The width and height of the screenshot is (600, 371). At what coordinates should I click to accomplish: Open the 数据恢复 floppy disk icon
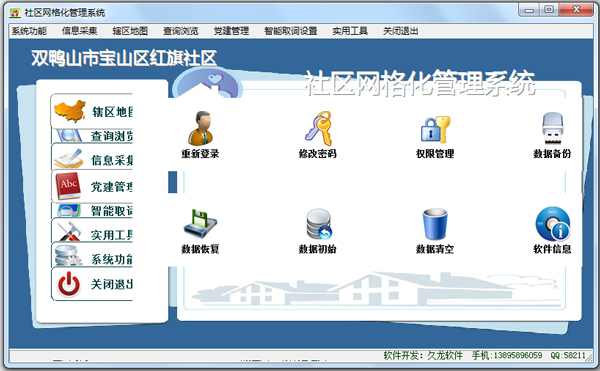point(200,224)
